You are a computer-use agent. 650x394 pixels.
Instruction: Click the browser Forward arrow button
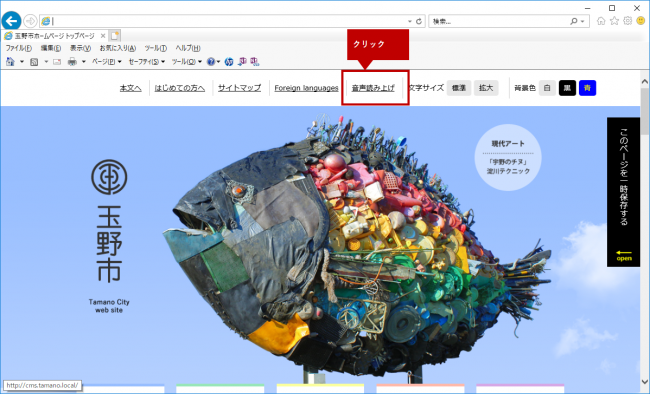point(30,21)
